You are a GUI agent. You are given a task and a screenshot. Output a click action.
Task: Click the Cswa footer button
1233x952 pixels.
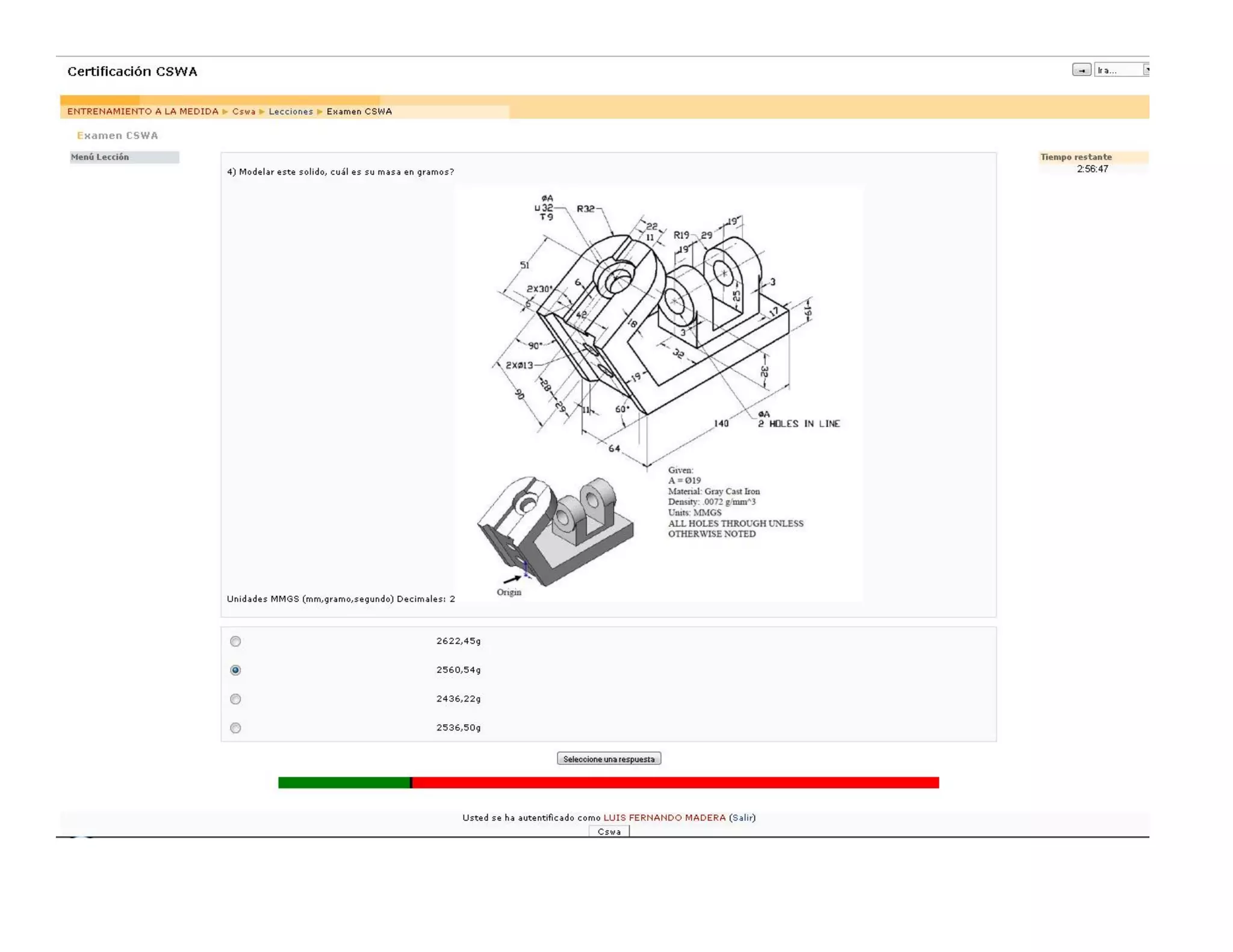point(609,832)
